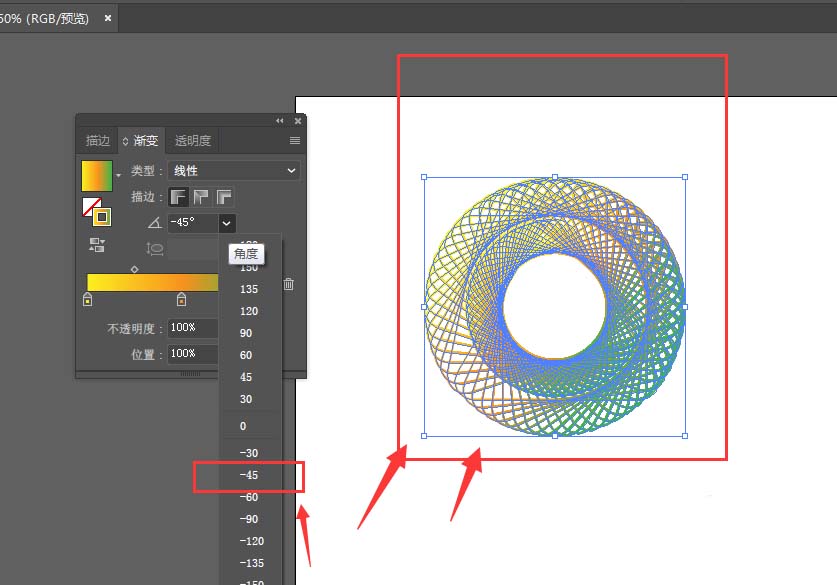Apply gradient within stroke option

click(178, 197)
